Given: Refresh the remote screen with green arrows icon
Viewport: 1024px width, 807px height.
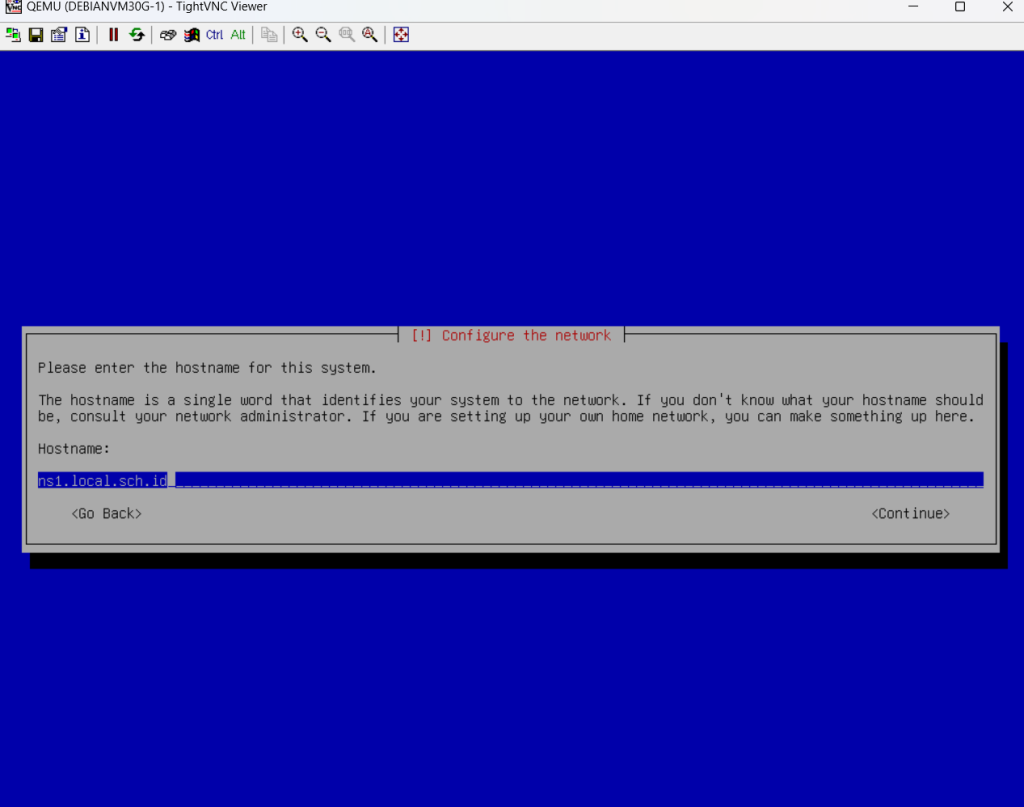Looking at the screenshot, I should pyautogui.click(x=137, y=35).
